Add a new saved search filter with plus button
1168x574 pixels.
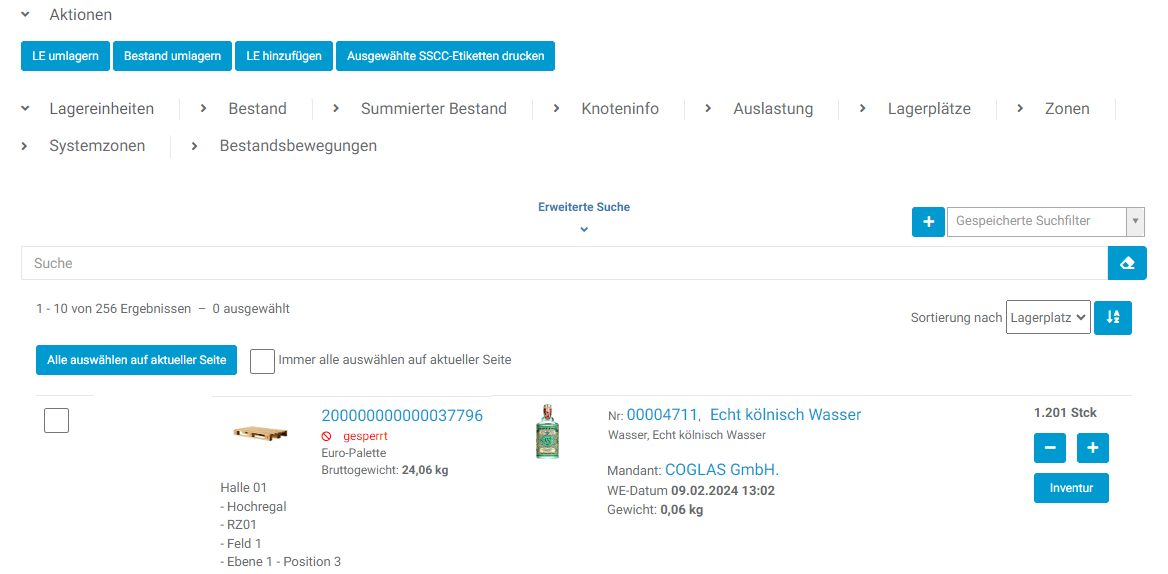[928, 221]
